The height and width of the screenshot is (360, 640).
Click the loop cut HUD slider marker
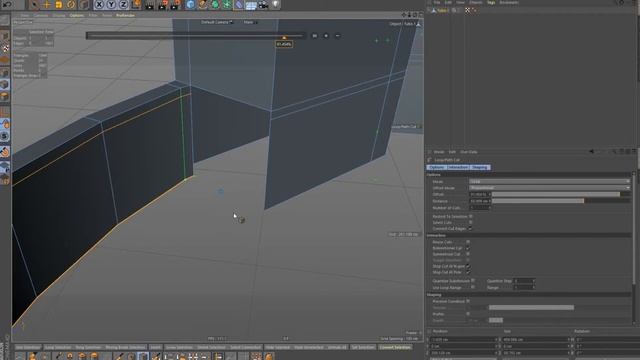[x=284, y=38]
